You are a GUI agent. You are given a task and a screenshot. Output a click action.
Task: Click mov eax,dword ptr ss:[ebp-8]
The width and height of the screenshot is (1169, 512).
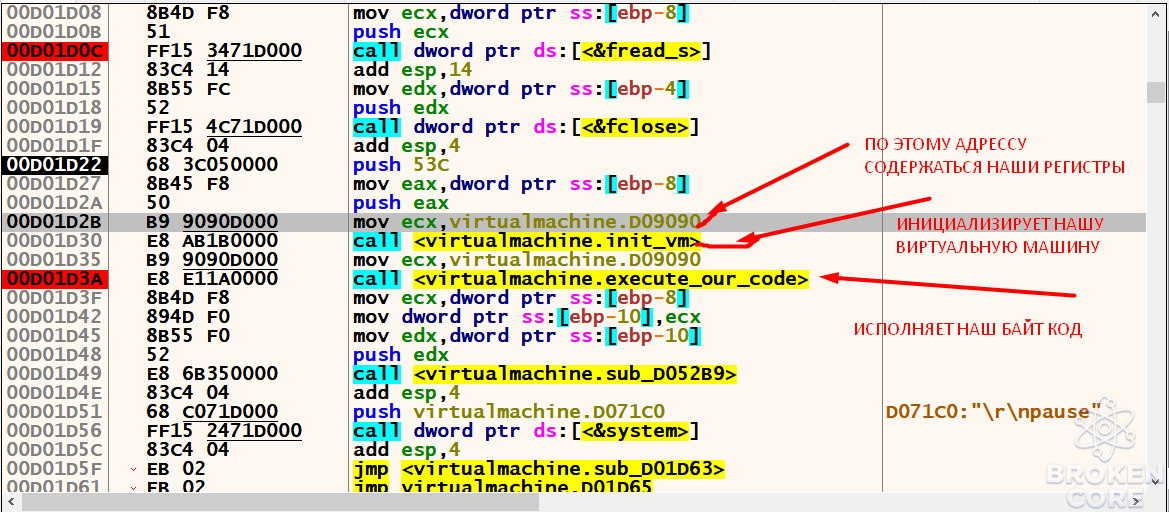coord(520,183)
